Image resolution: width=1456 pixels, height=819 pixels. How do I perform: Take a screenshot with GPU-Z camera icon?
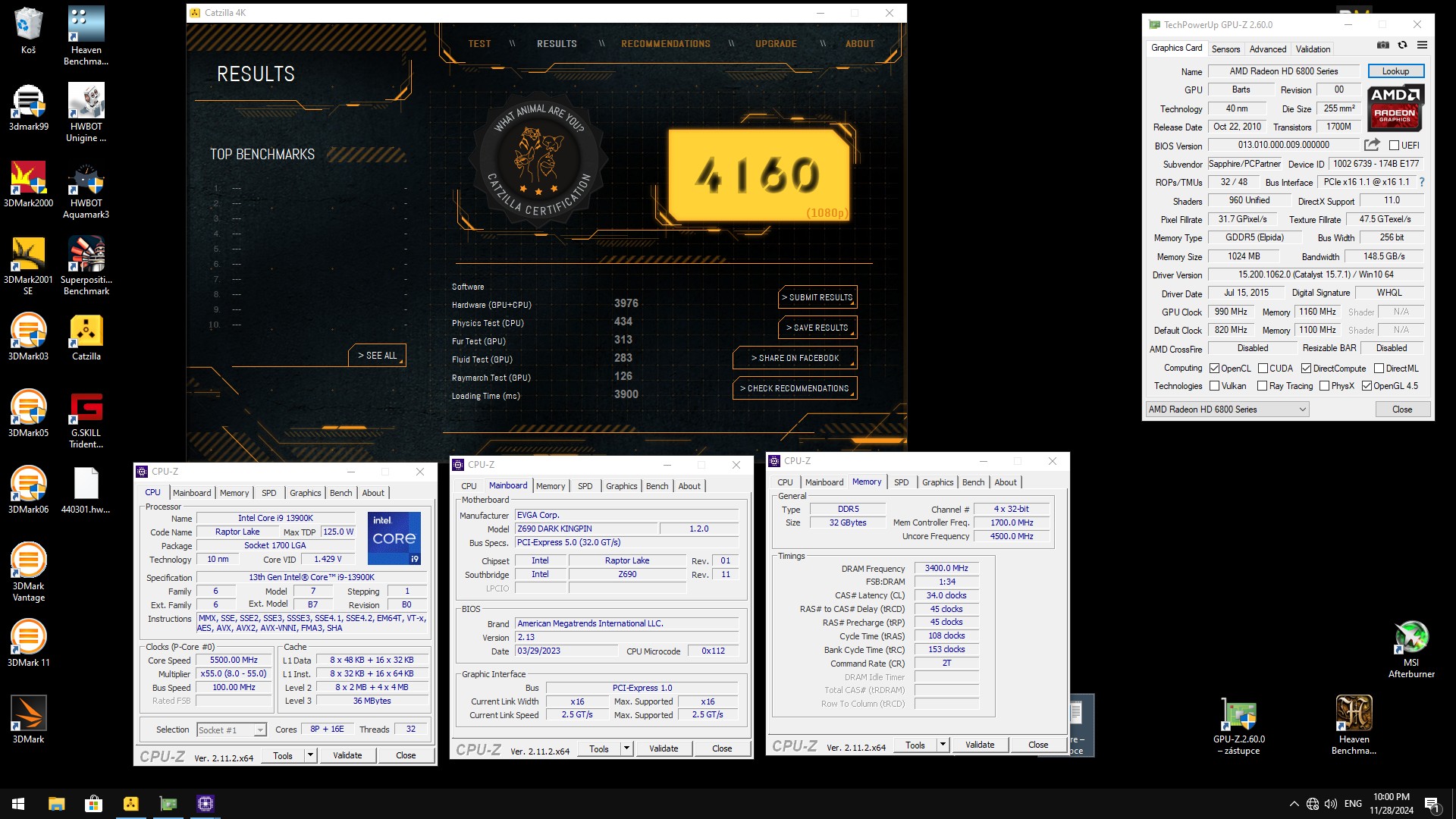point(1383,45)
